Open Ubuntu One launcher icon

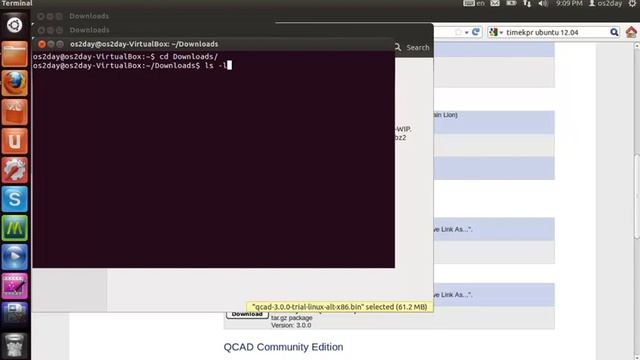pyautogui.click(x=14, y=141)
